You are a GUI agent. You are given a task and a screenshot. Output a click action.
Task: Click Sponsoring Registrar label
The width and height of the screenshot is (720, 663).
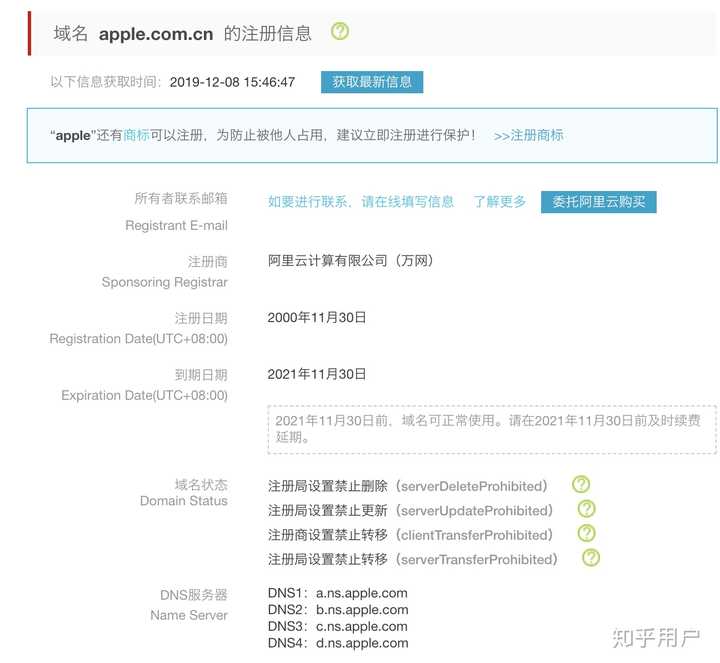165,282
